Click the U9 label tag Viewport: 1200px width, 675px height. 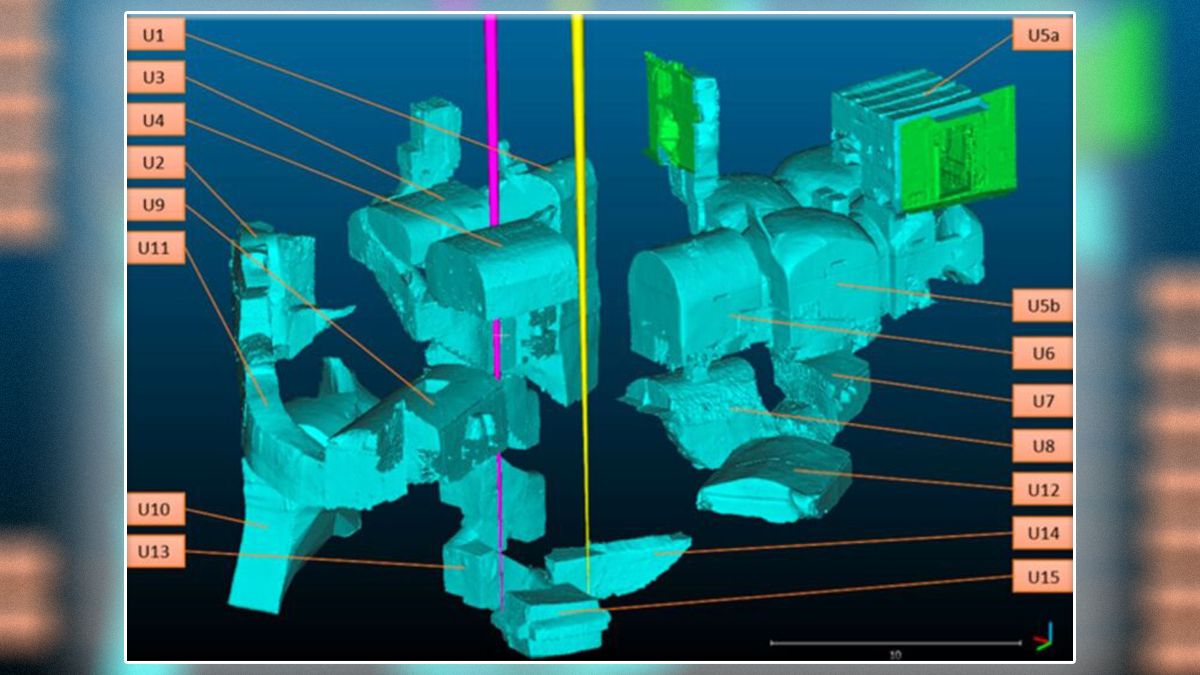pos(156,205)
